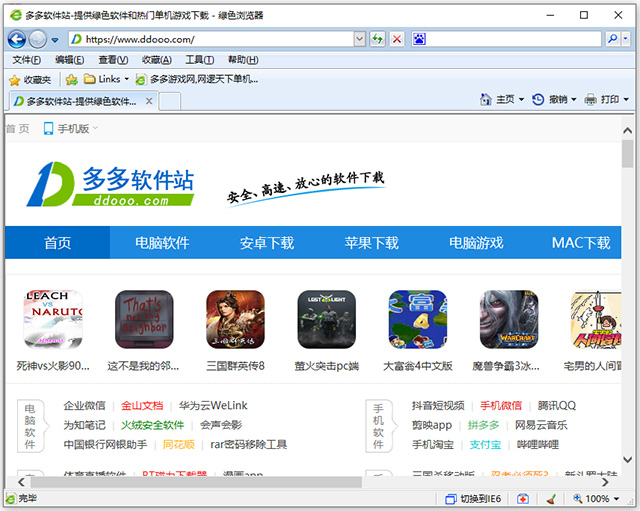Open the 文件(F) menu
The width and height of the screenshot is (640, 511).
[x=27, y=60]
